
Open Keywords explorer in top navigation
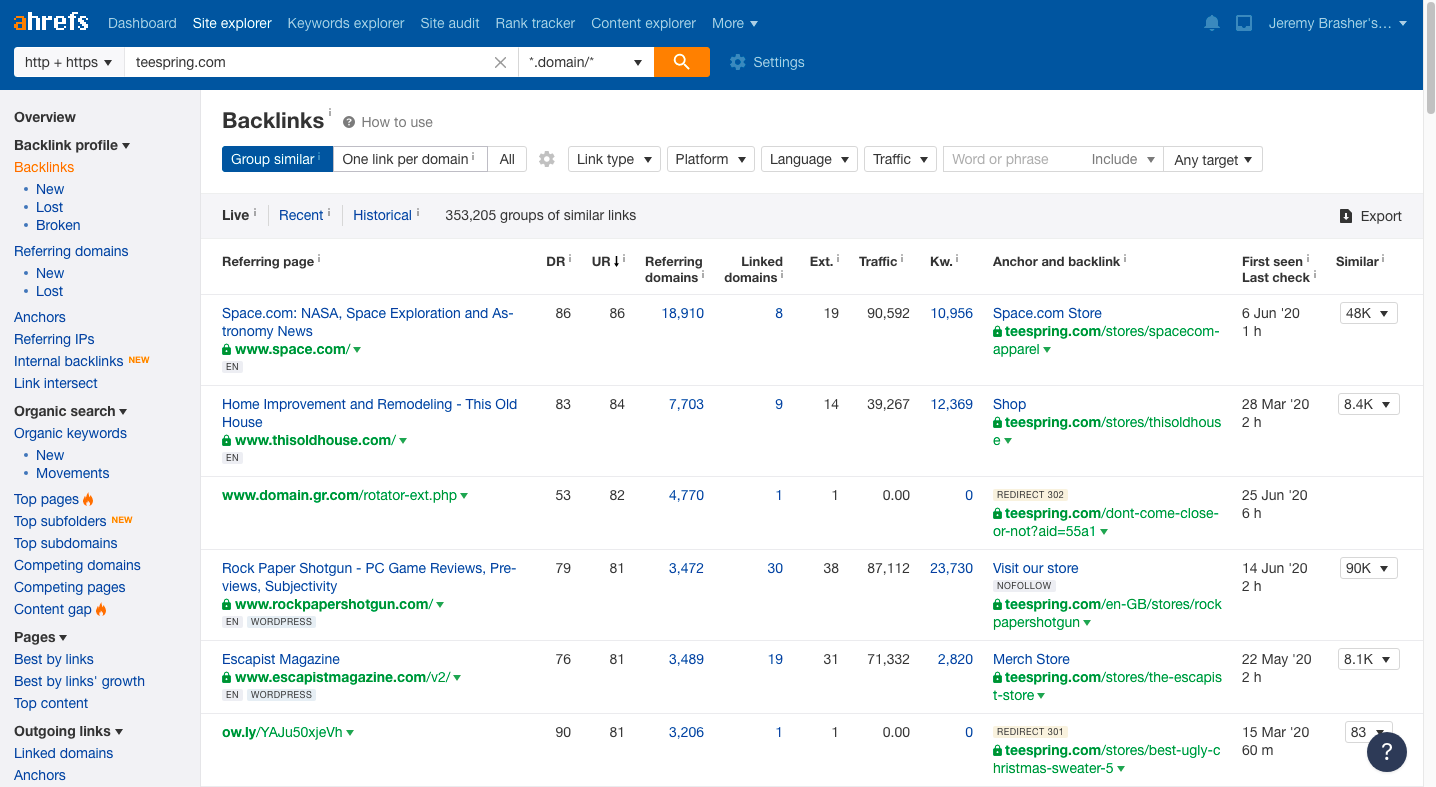coord(346,23)
